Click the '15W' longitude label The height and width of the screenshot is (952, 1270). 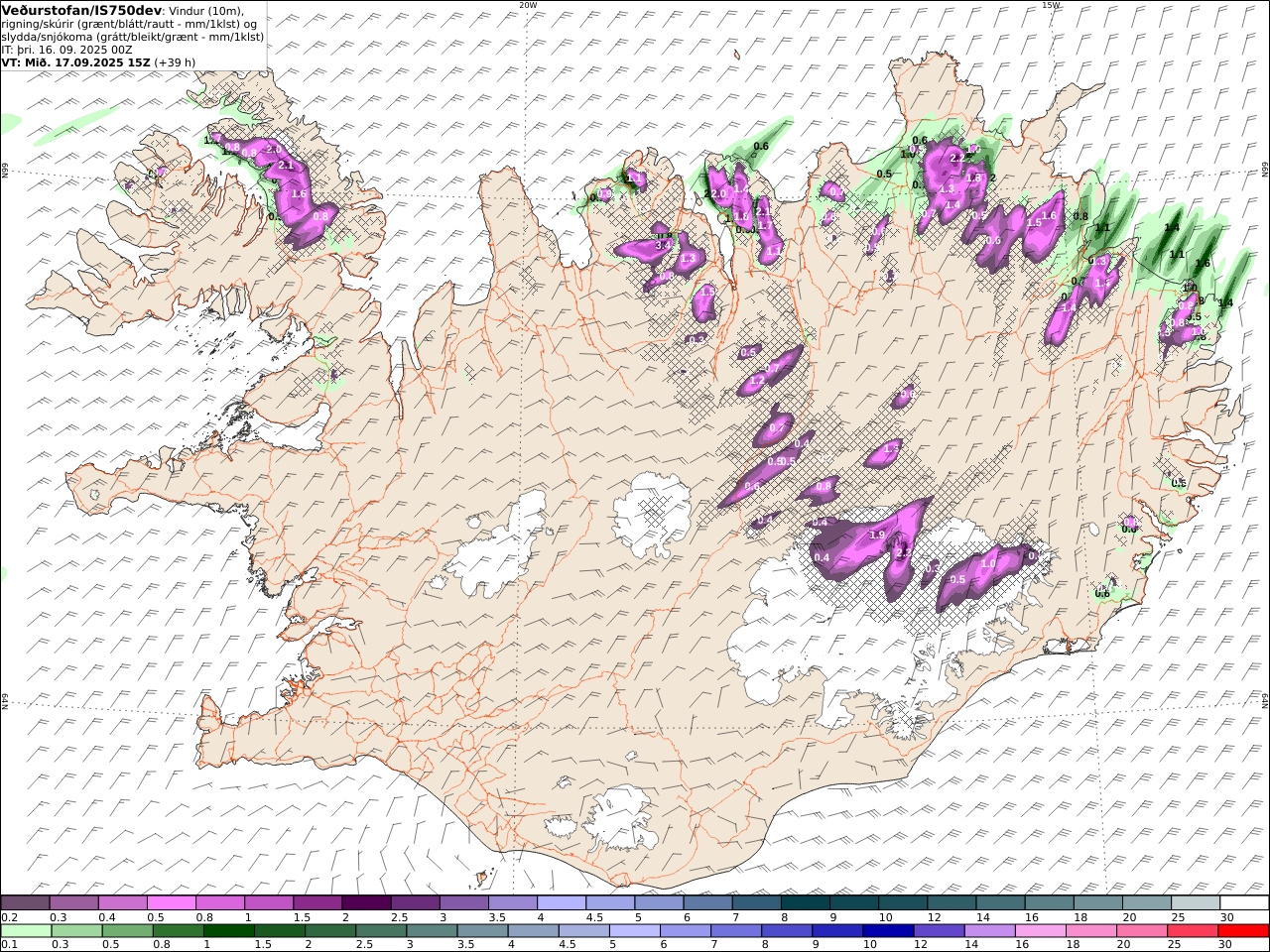pyautogui.click(x=1051, y=5)
